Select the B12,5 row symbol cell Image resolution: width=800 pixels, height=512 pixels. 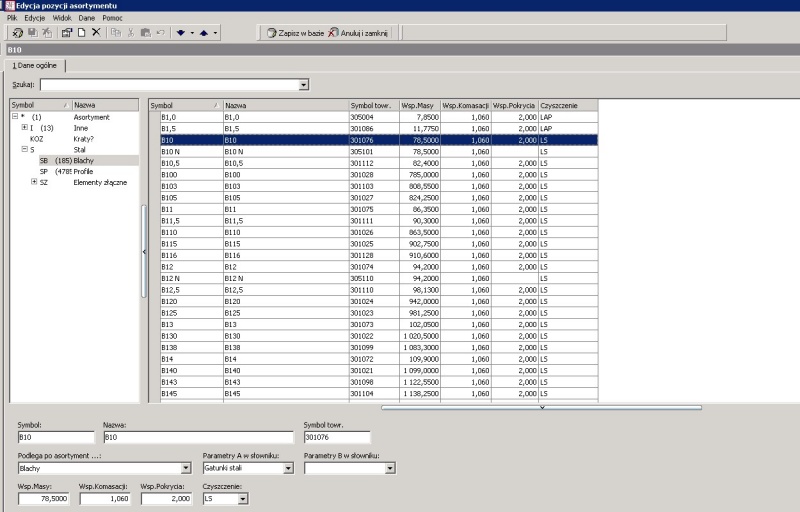pos(191,290)
